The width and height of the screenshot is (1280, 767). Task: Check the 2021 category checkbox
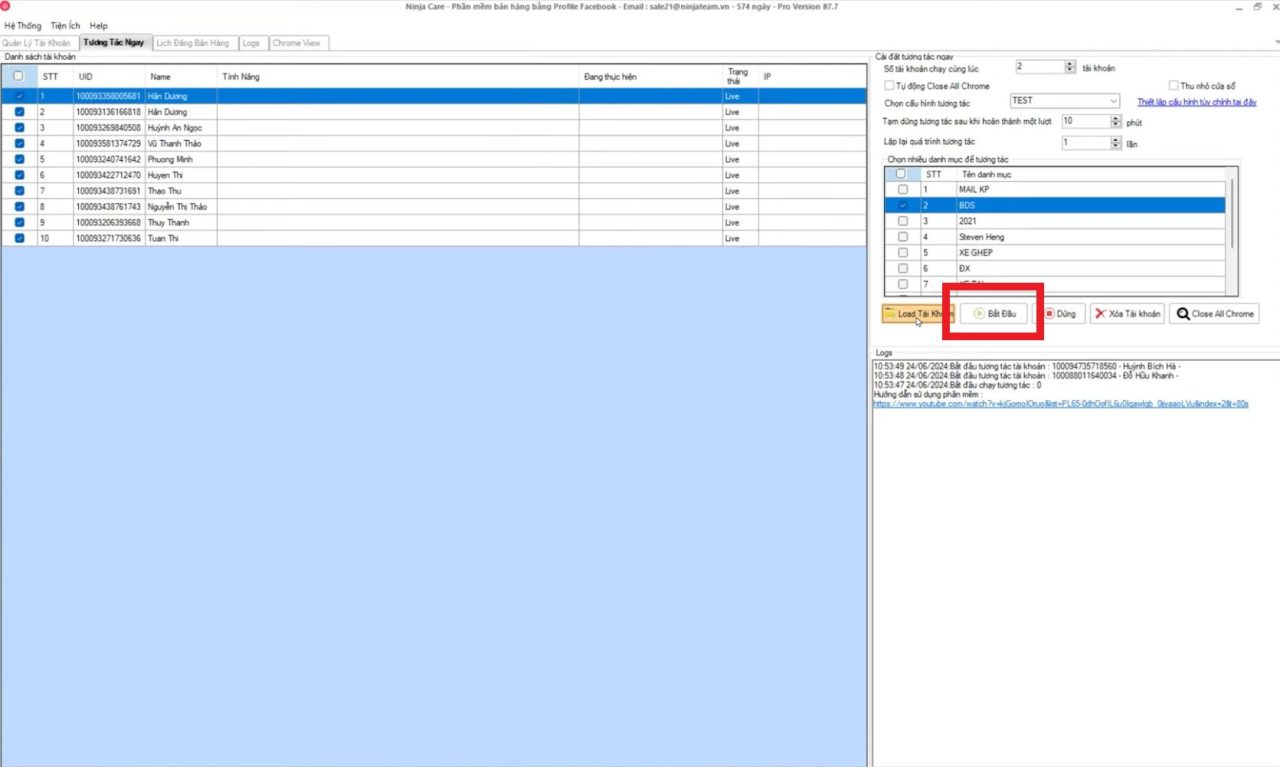[x=903, y=221]
